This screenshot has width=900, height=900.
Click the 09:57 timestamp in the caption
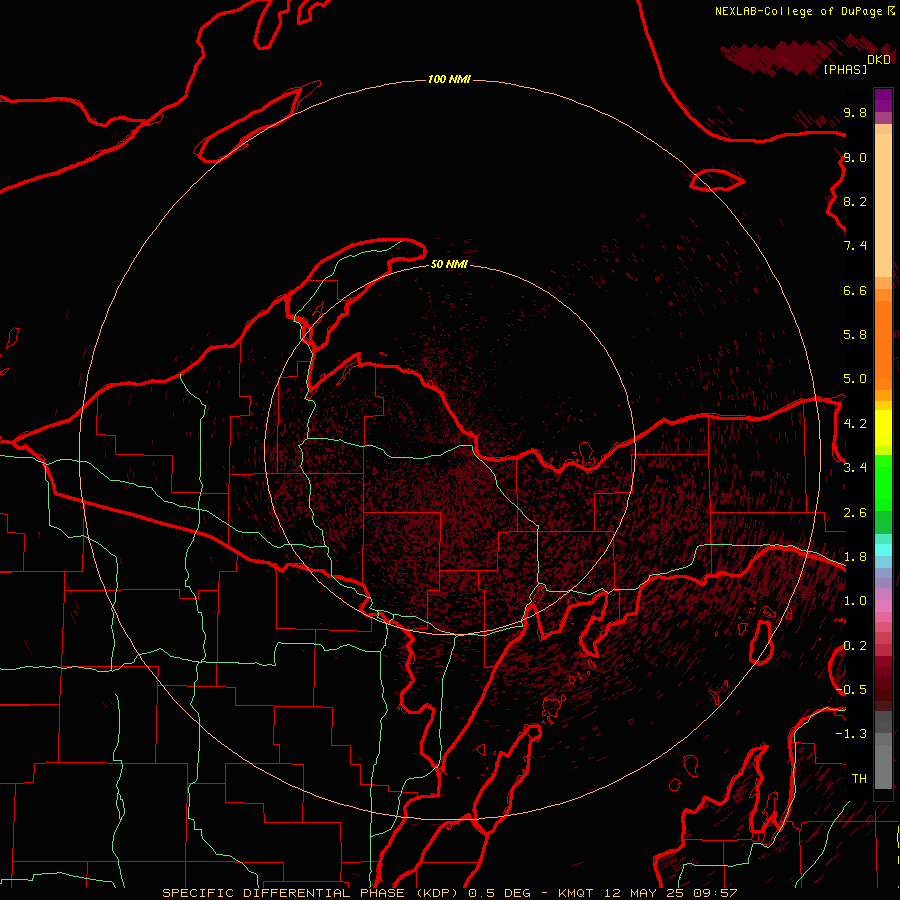click(718, 893)
